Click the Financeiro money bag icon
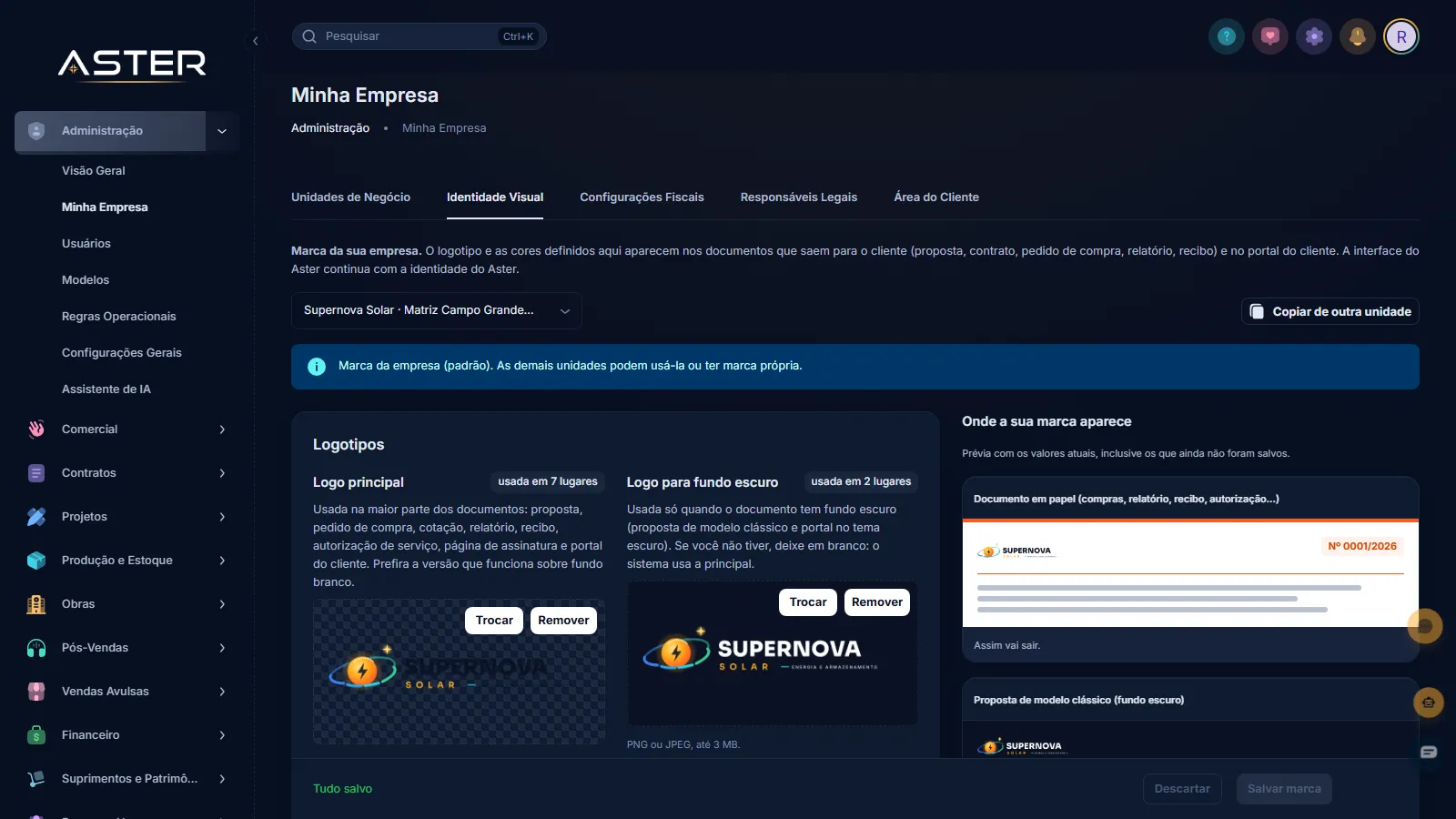This screenshot has width=1456, height=819. click(x=36, y=735)
